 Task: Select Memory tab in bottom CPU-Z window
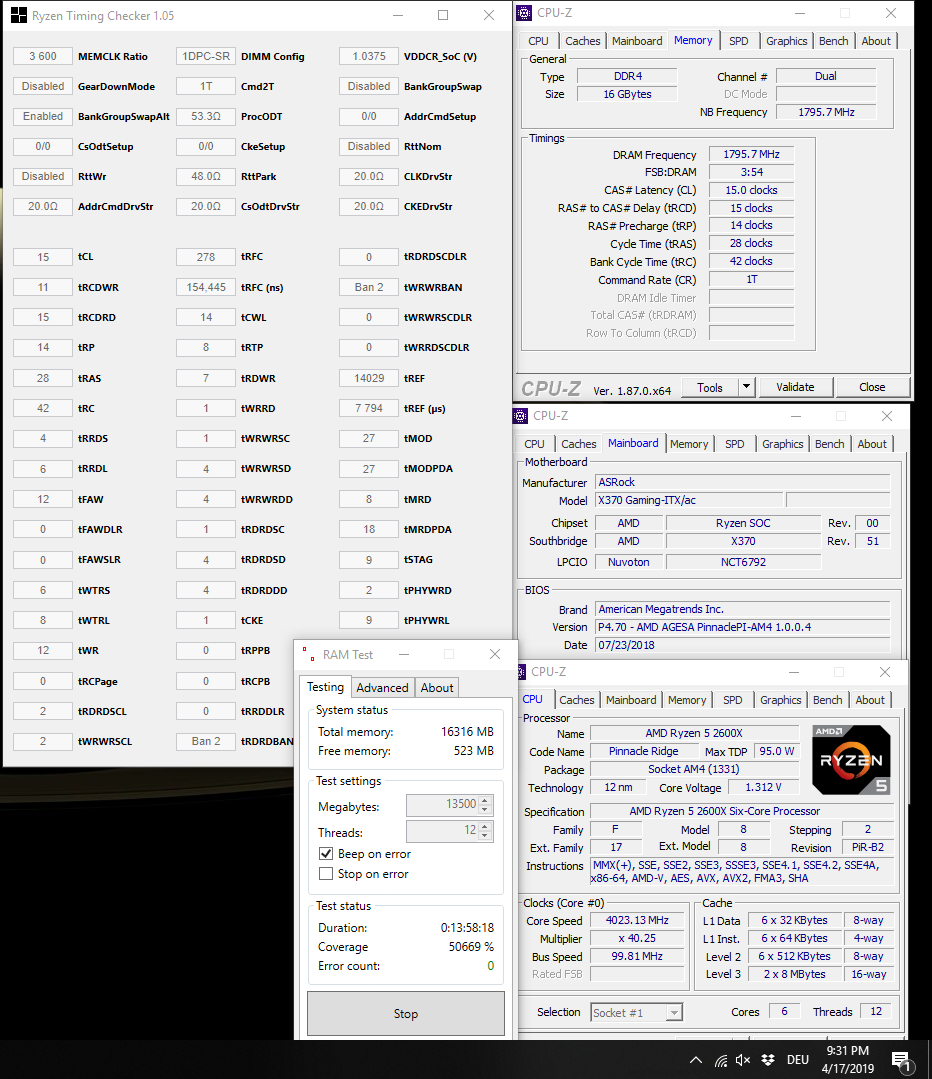[687, 700]
